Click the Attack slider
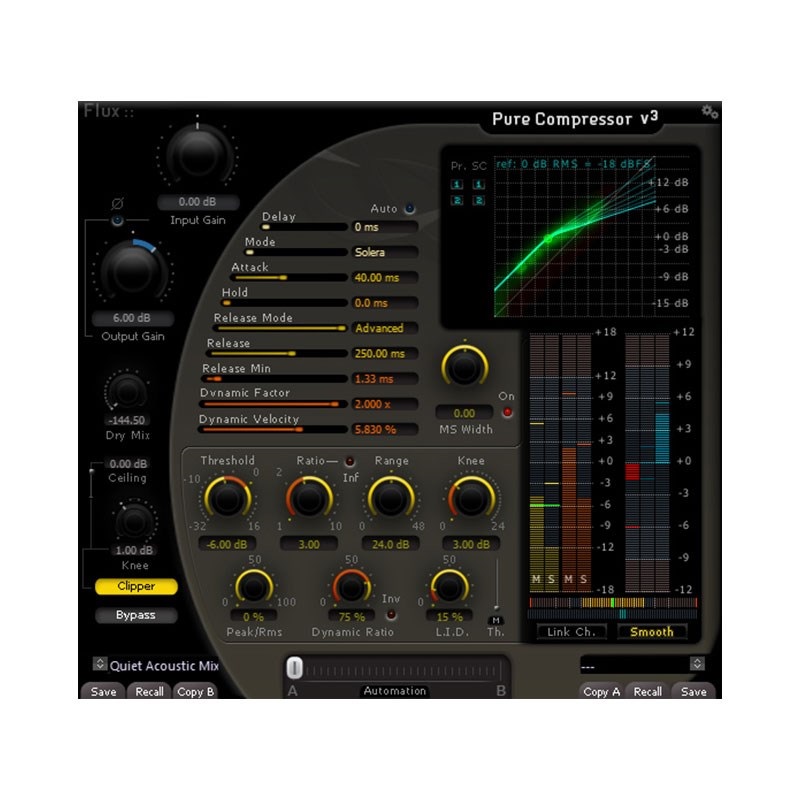The height and width of the screenshot is (800, 800). [x=289, y=278]
